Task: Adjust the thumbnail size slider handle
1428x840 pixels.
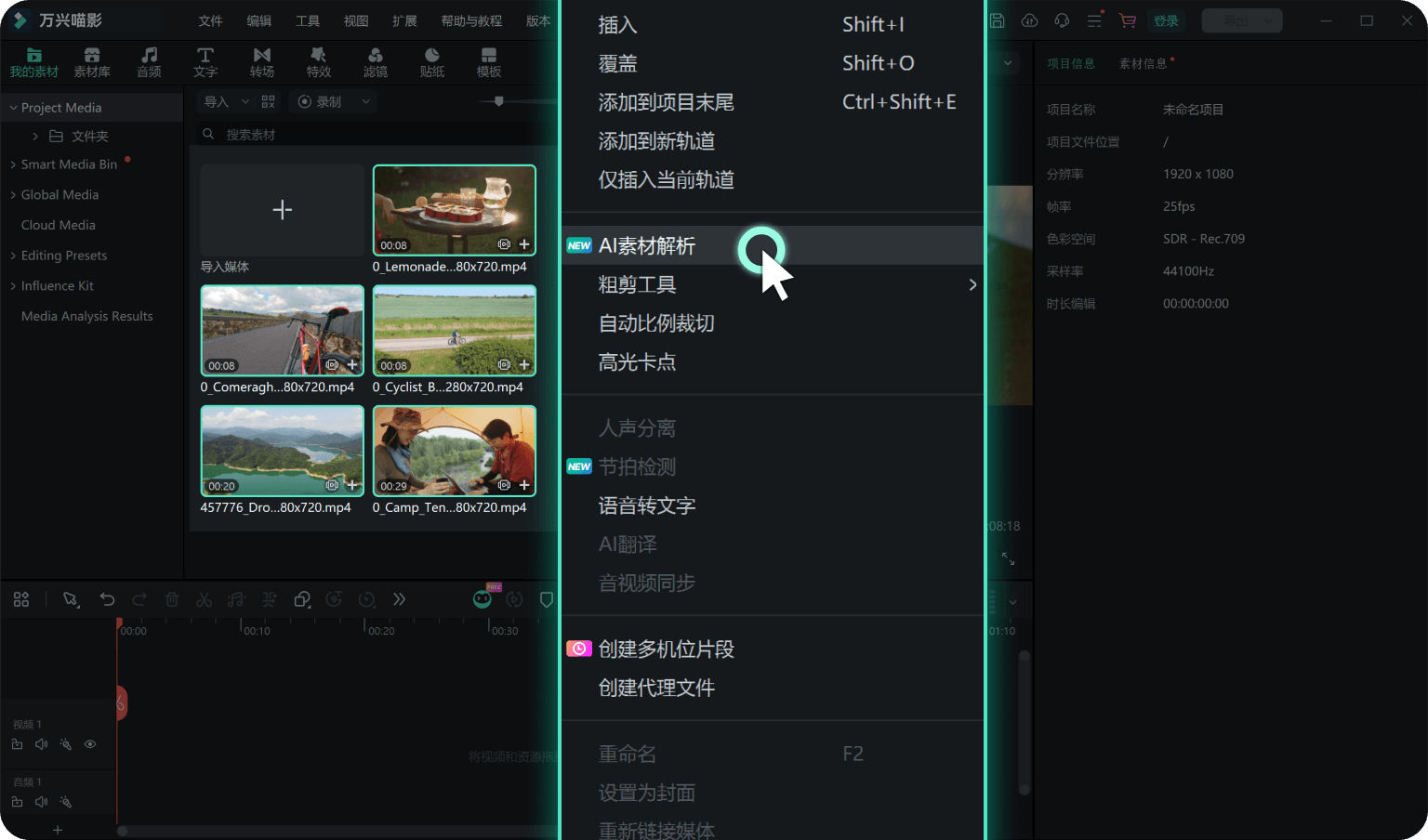Action: click(499, 101)
